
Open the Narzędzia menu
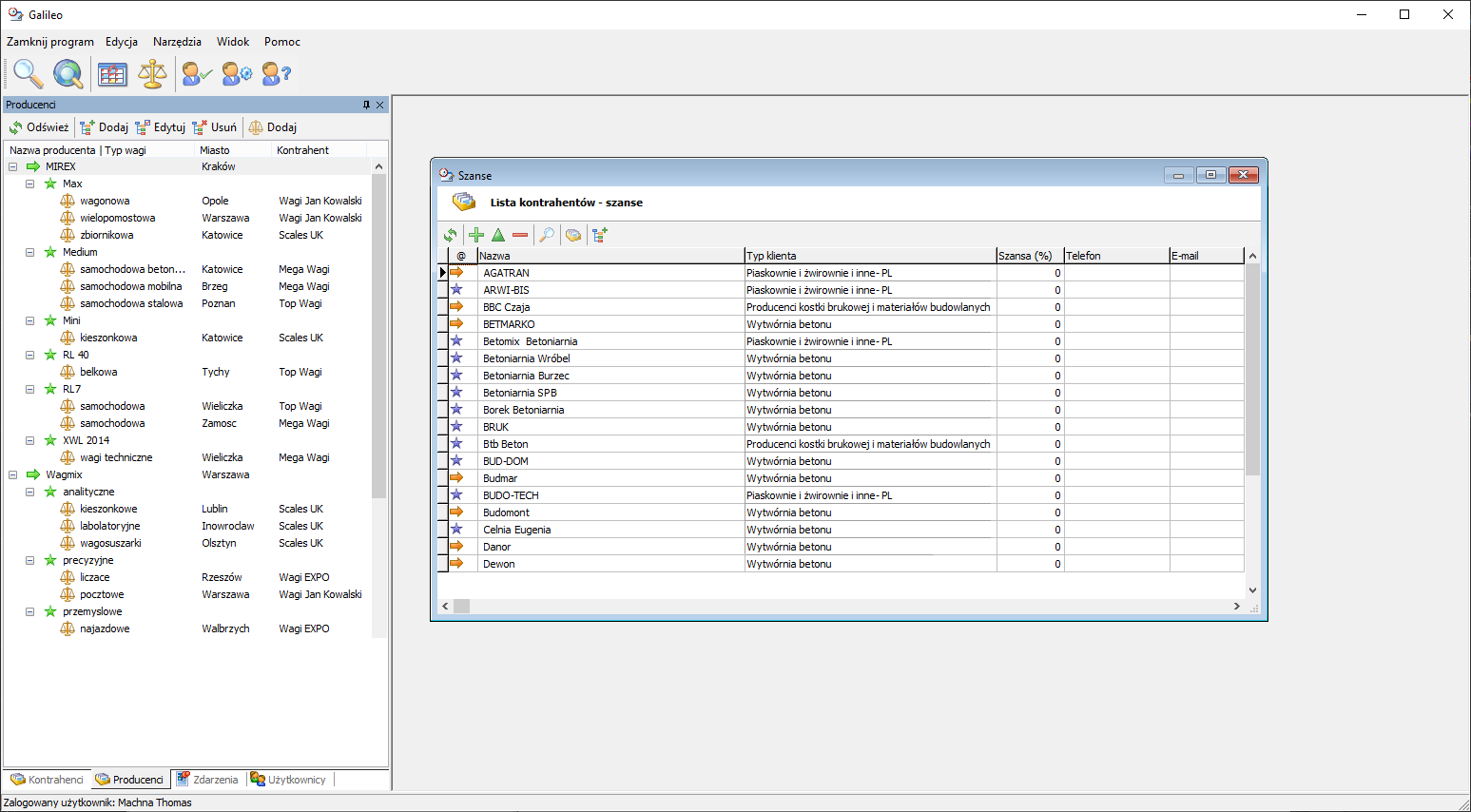click(x=177, y=42)
